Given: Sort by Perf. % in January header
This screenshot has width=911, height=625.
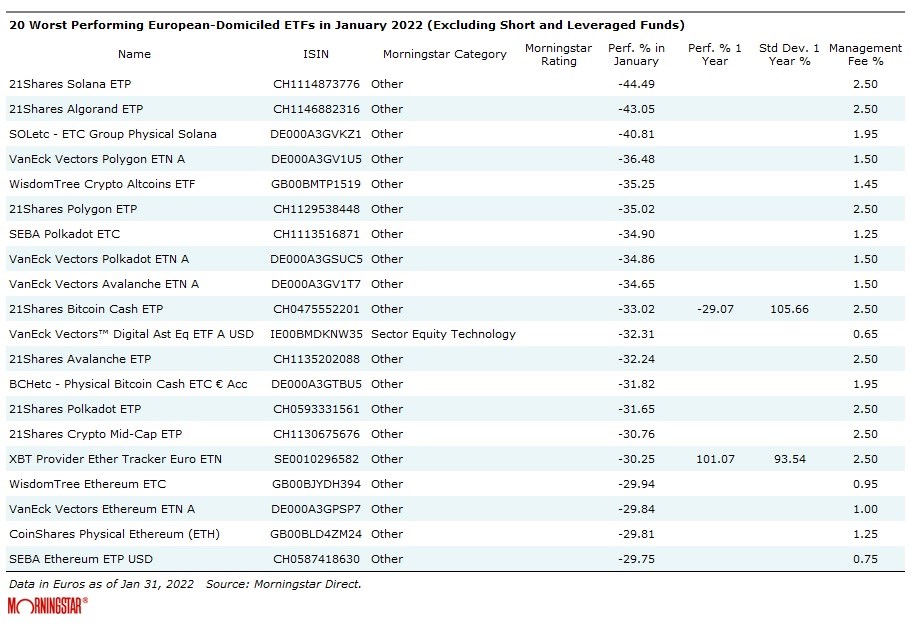Looking at the screenshot, I should tap(635, 54).
